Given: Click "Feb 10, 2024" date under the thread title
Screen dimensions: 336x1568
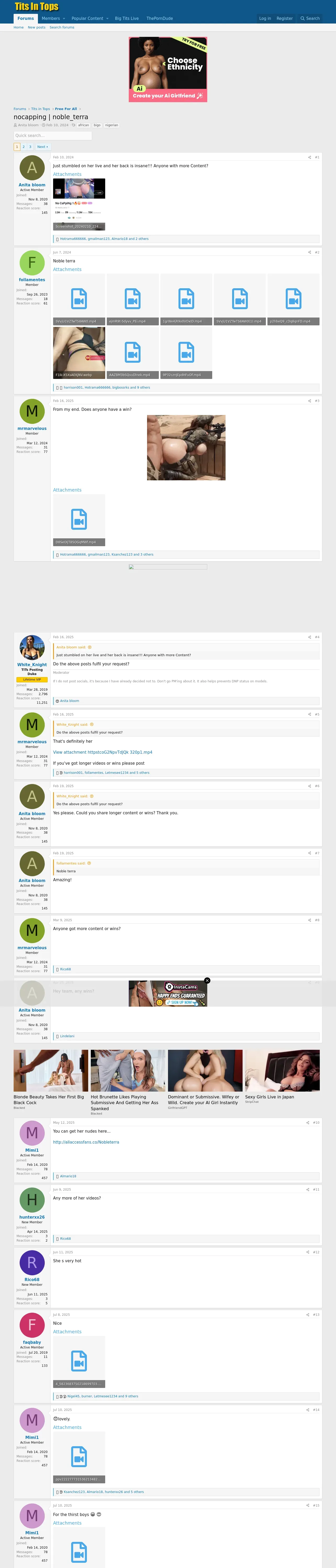Looking at the screenshot, I should click(x=57, y=125).
